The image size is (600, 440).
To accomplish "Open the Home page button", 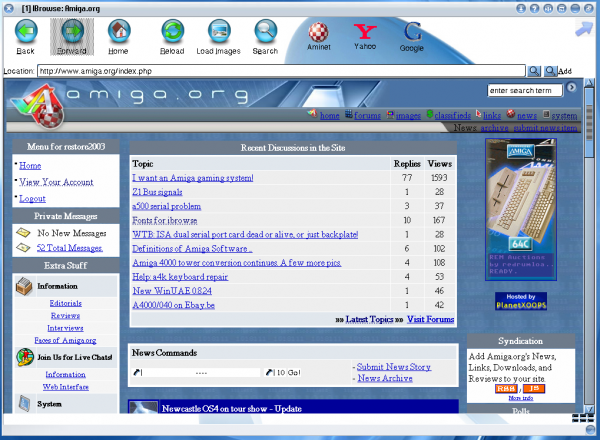I will pyautogui.click(x=118, y=37).
